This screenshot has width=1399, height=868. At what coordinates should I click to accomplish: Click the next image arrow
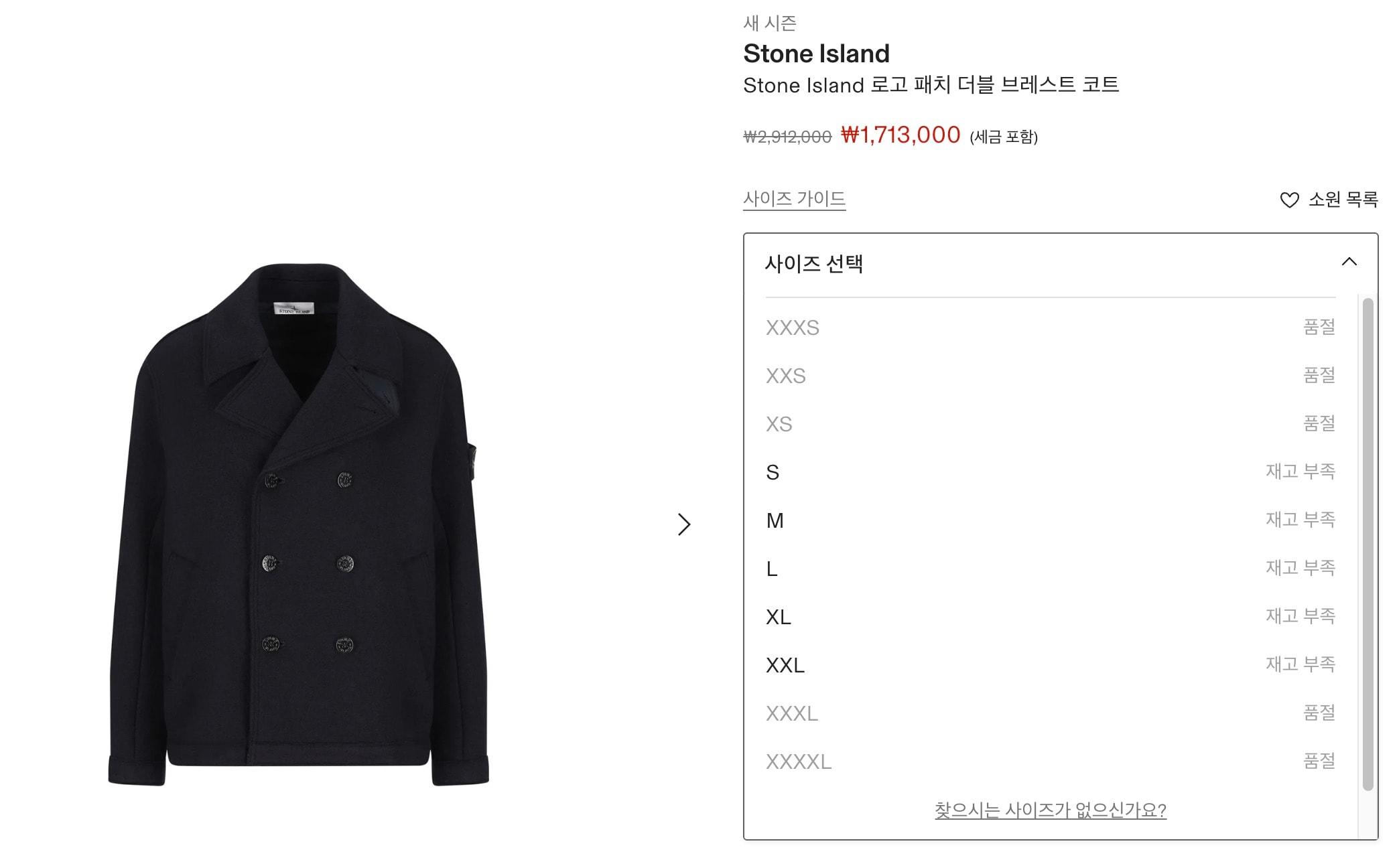coord(683,524)
